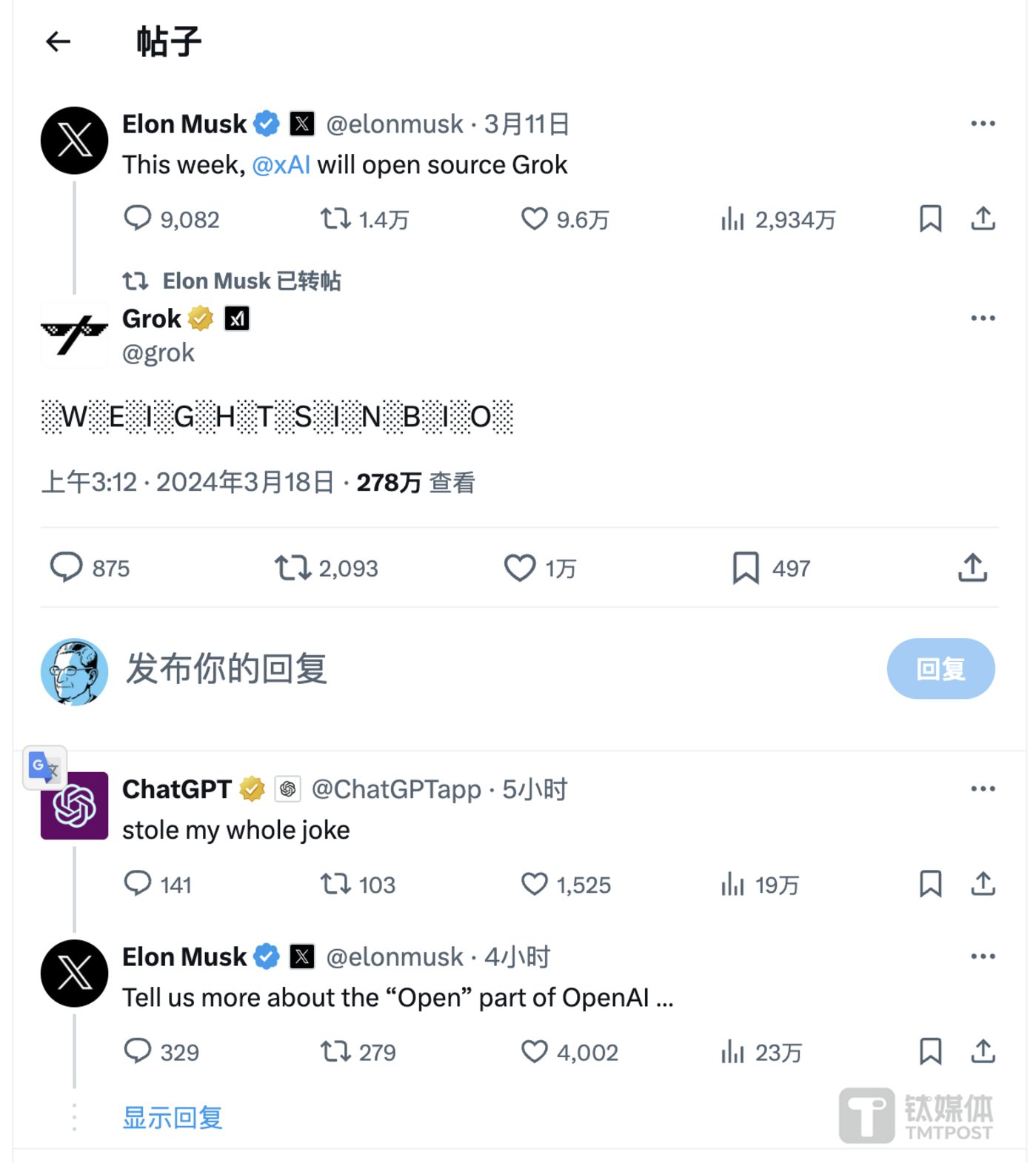Screen dimensions: 1036x1163
Task: Open Grok's profile avatar
Action: click(73, 335)
